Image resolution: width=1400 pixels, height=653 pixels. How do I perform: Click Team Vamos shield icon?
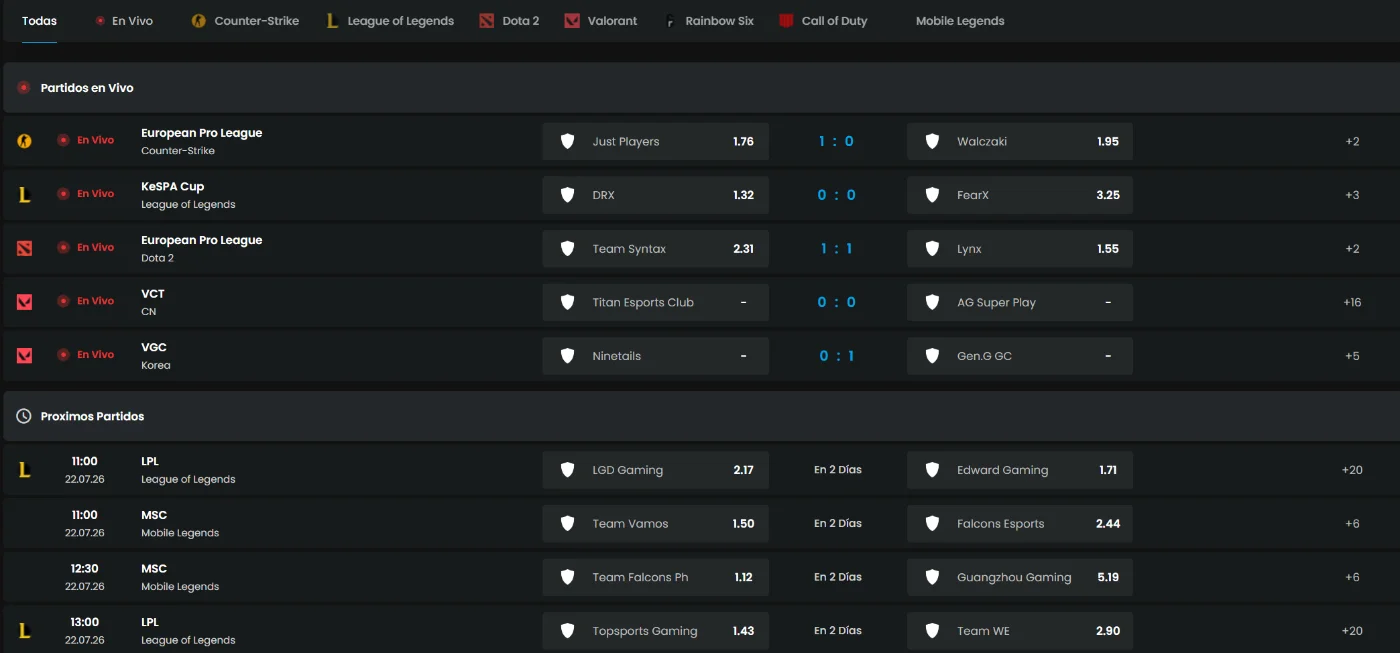pos(567,524)
